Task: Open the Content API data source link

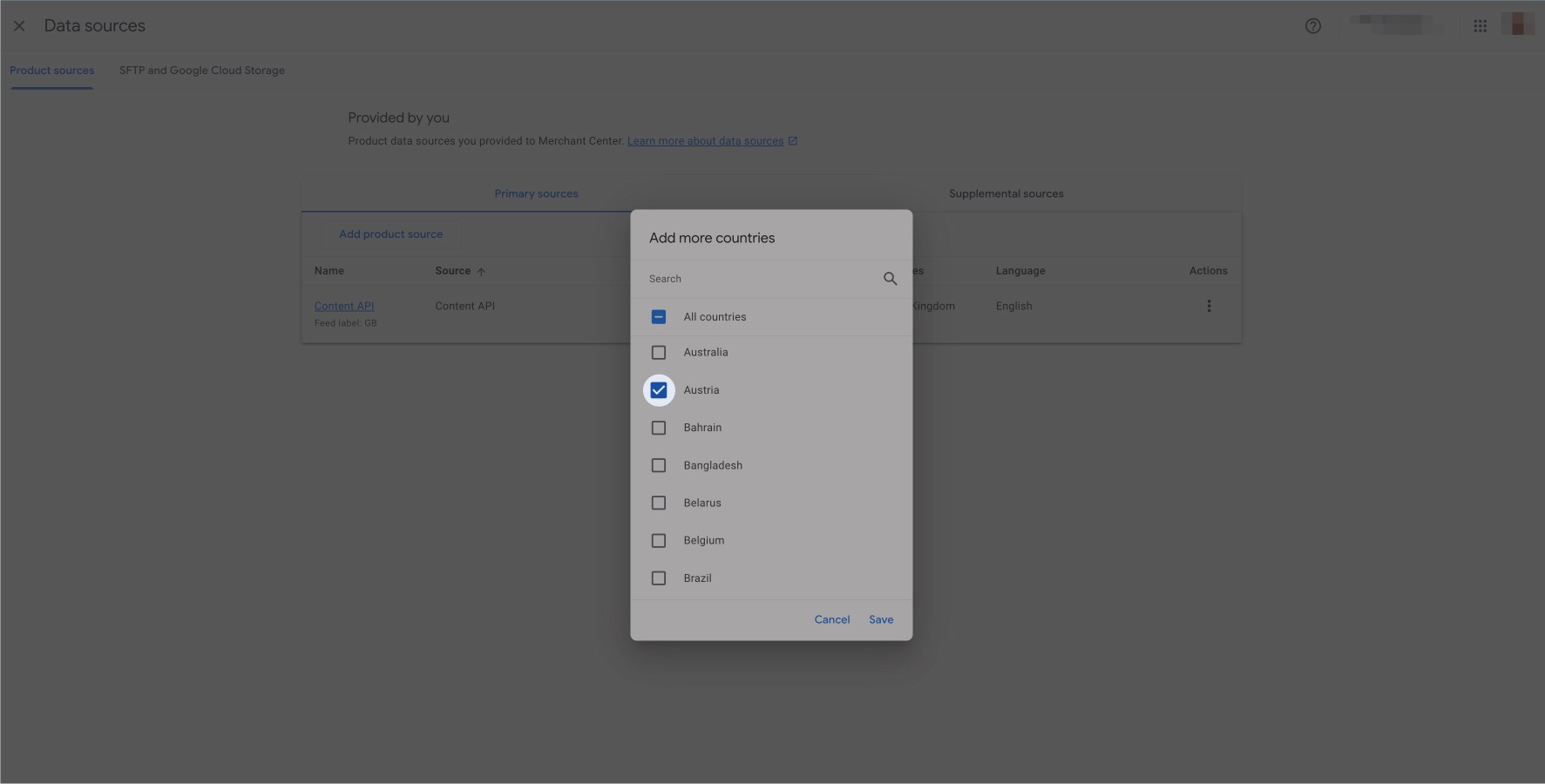Action: click(x=344, y=306)
